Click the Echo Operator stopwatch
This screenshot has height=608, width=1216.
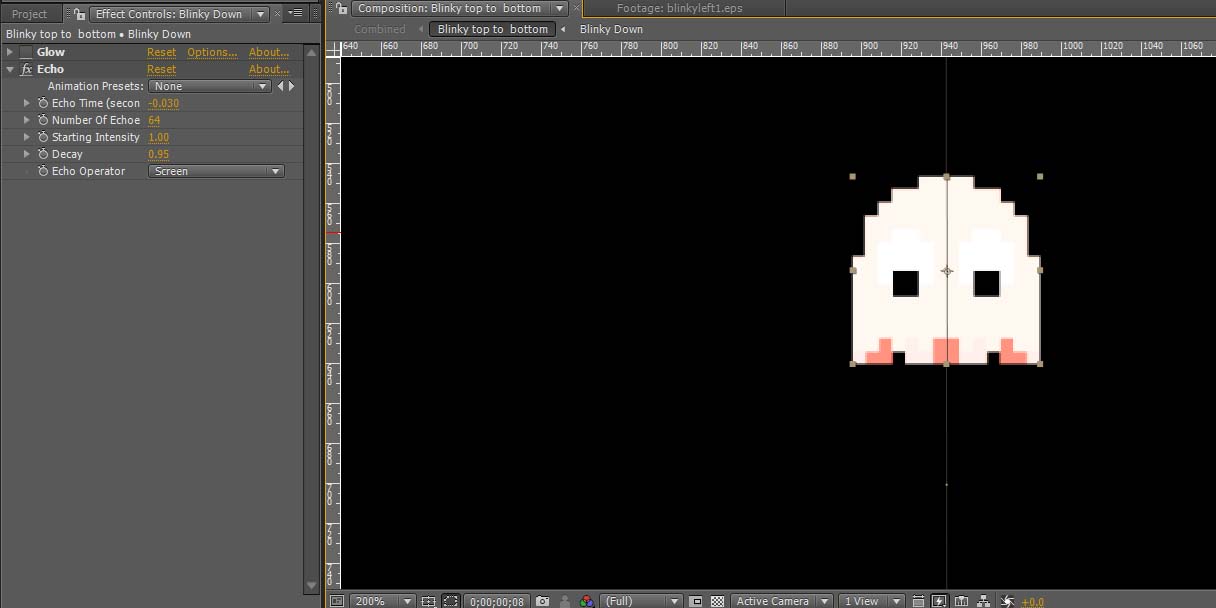(x=43, y=171)
